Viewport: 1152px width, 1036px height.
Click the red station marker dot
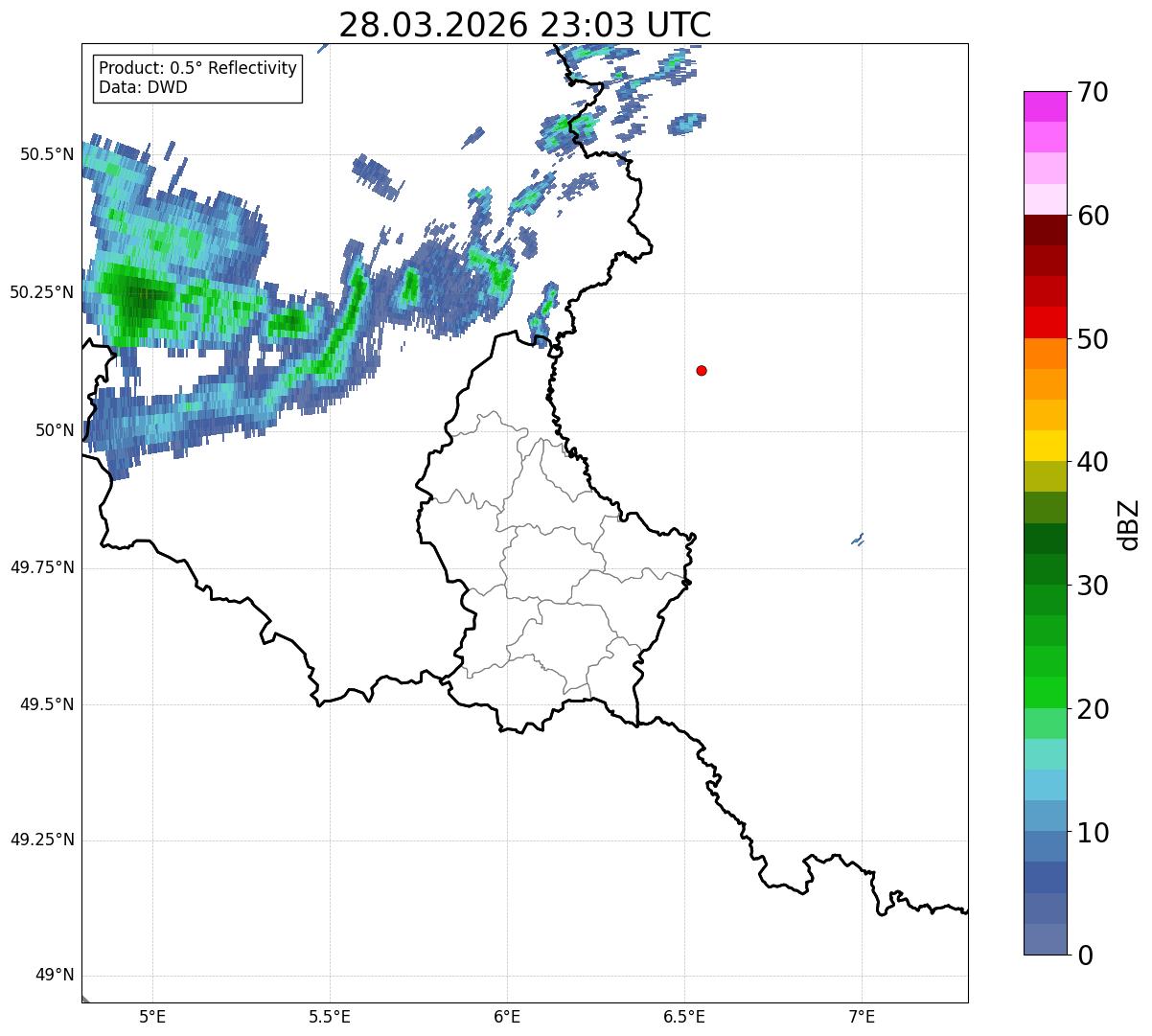pos(702,370)
